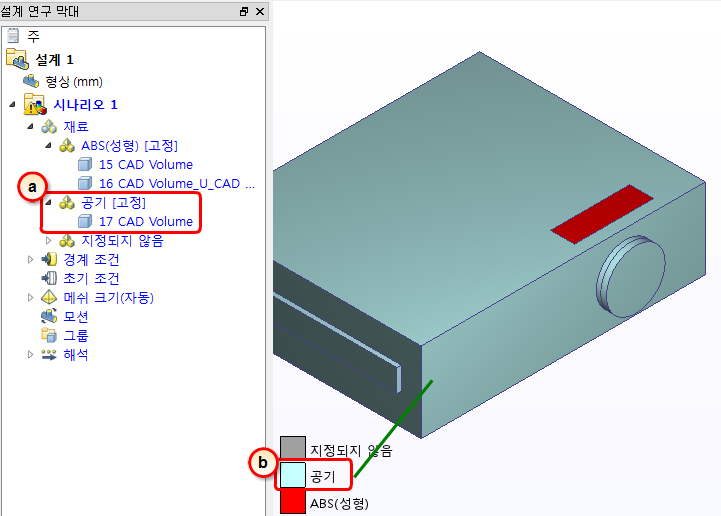Image resolution: width=721 pixels, height=516 pixels.
Task: Select the 시나리오 1 warning folder icon
Action: point(35,104)
